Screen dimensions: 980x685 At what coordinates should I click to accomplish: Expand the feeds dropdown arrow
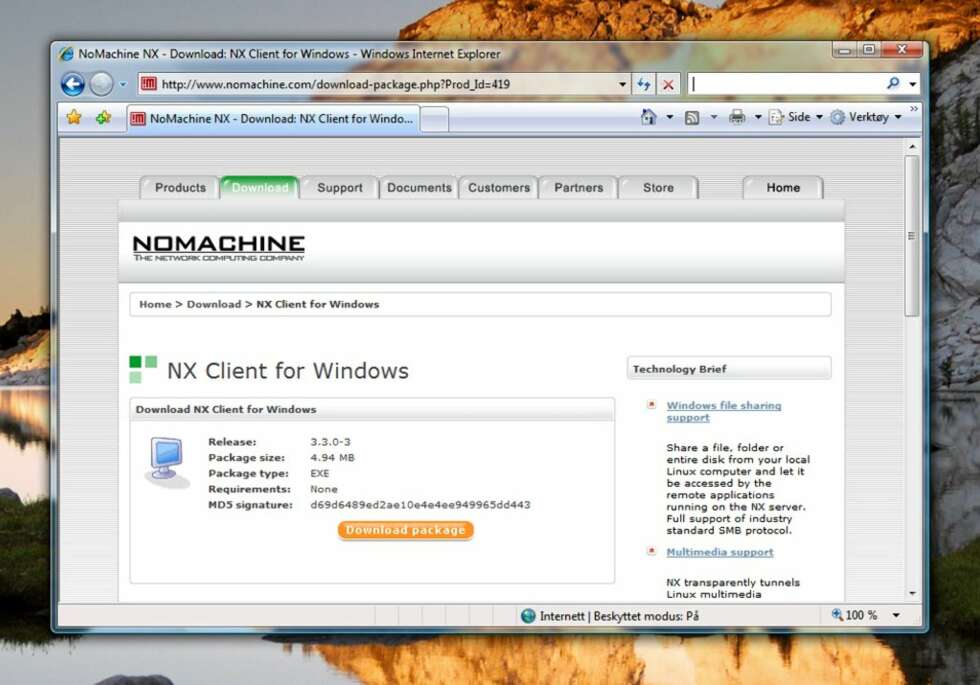point(714,117)
